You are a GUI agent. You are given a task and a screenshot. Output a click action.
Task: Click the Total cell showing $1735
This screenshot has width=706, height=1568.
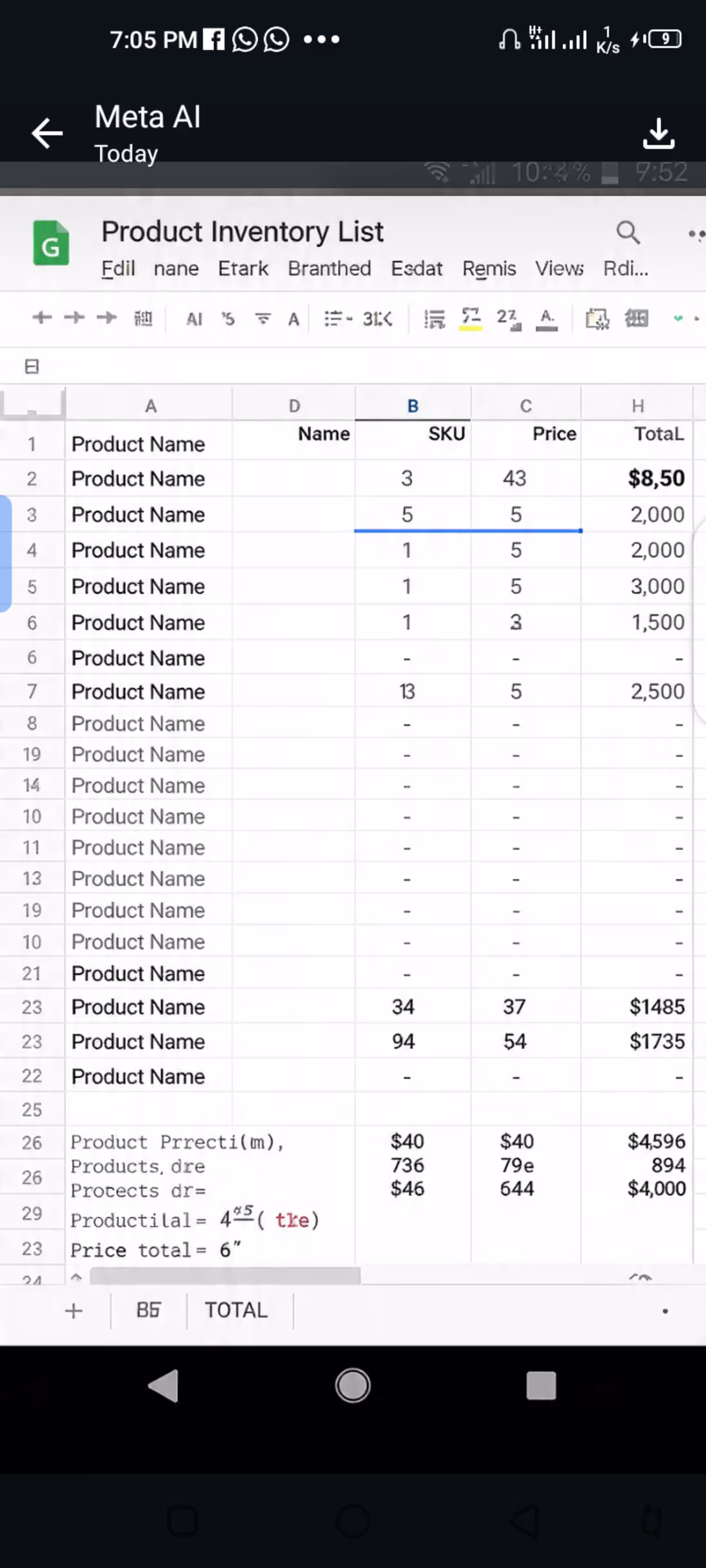coord(637,1041)
